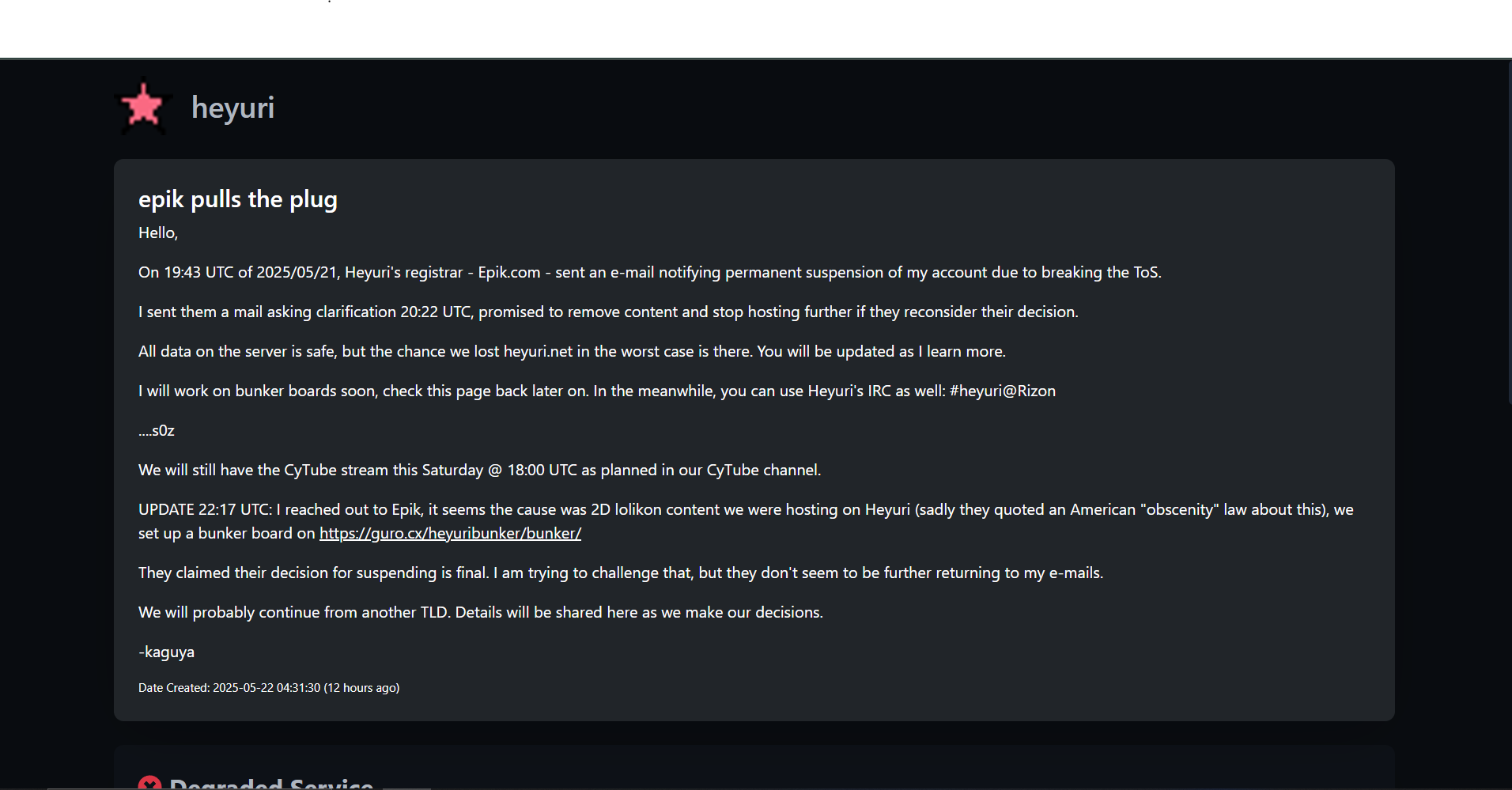Image resolution: width=1512 pixels, height=790 pixels.
Task: Click the "All data on the server is safe" sentence
Action: tap(239, 351)
